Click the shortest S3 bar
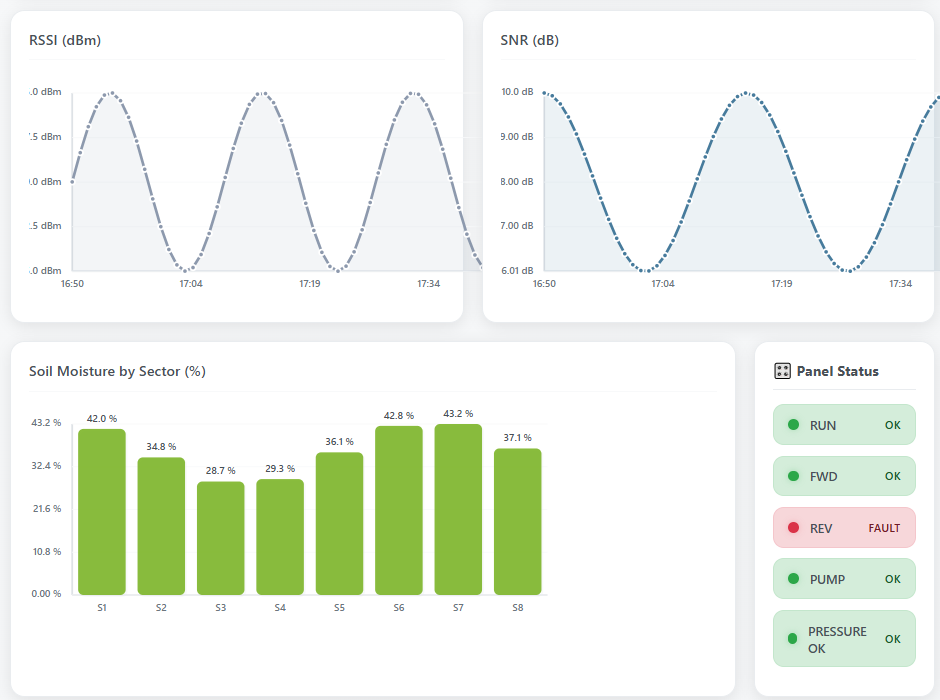 click(x=220, y=535)
